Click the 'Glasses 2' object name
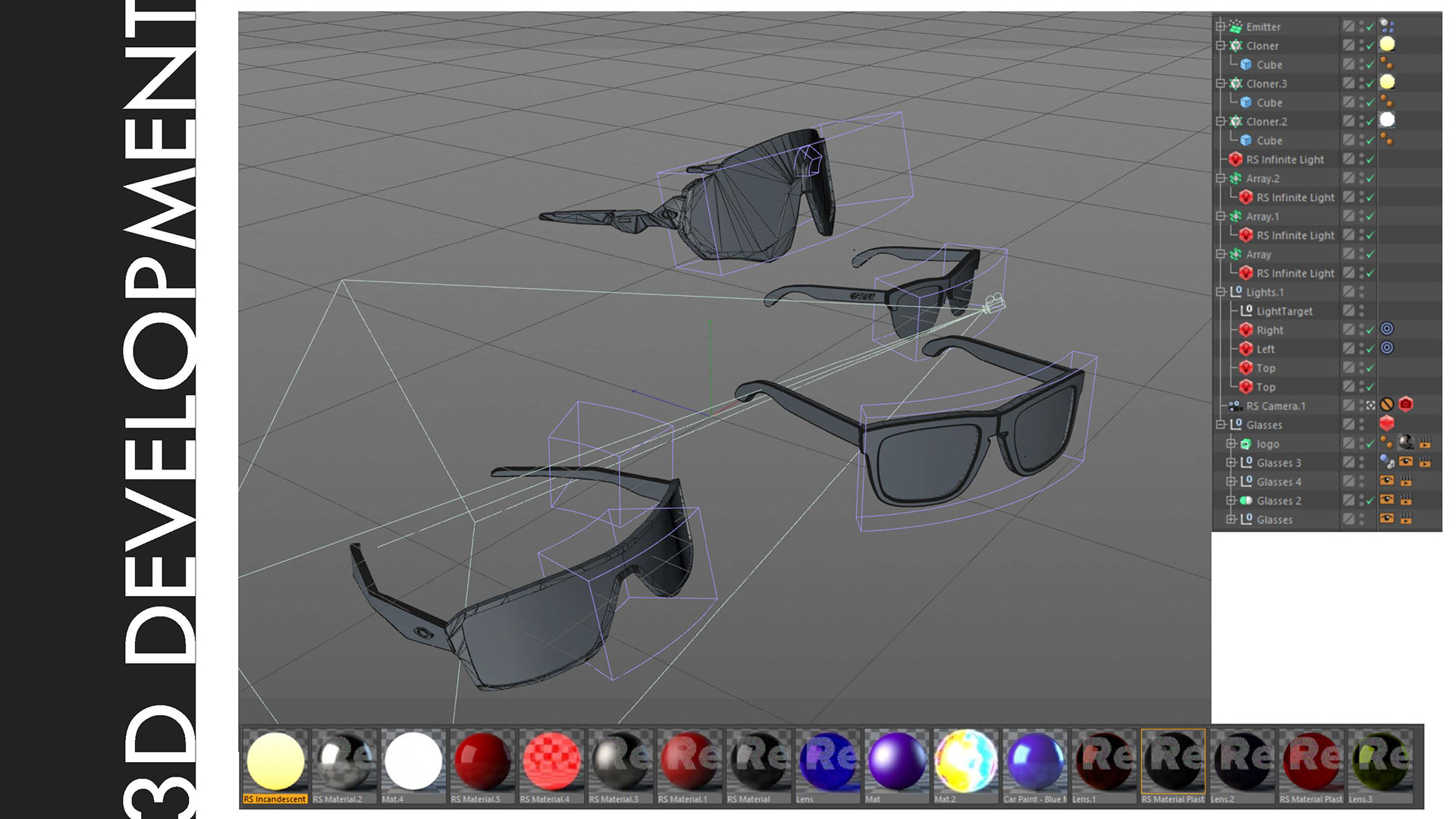Viewport: 1456px width, 819px height. click(x=1279, y=500)
